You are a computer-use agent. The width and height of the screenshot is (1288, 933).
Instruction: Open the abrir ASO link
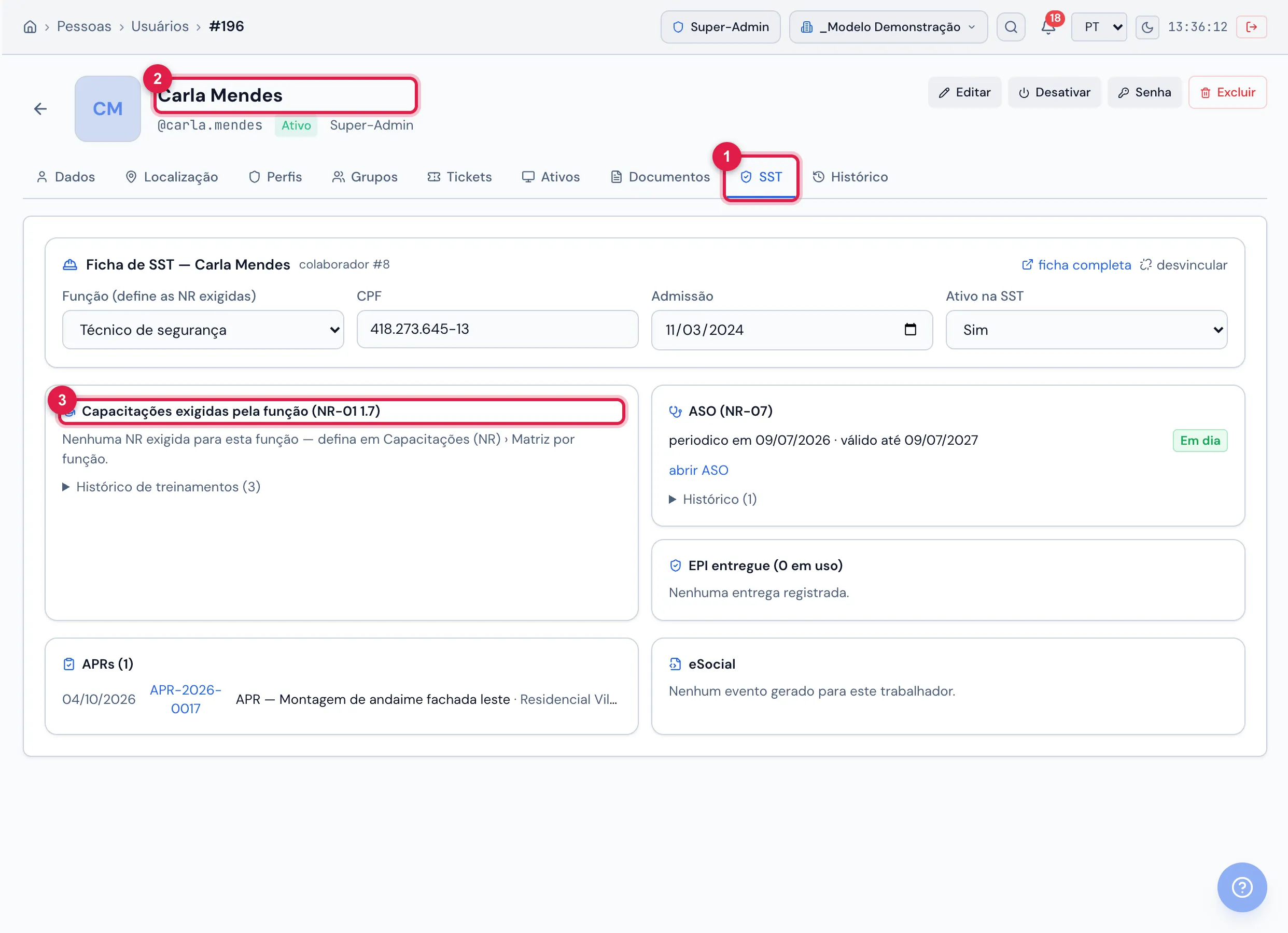coord(698,470)
